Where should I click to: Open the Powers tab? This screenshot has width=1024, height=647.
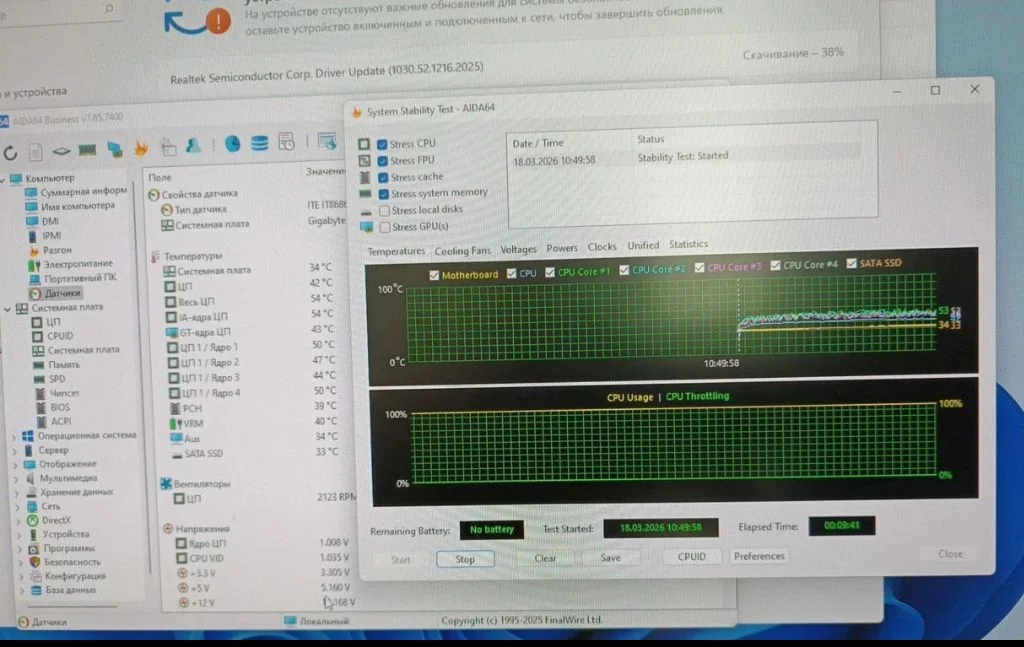(562, 247)
